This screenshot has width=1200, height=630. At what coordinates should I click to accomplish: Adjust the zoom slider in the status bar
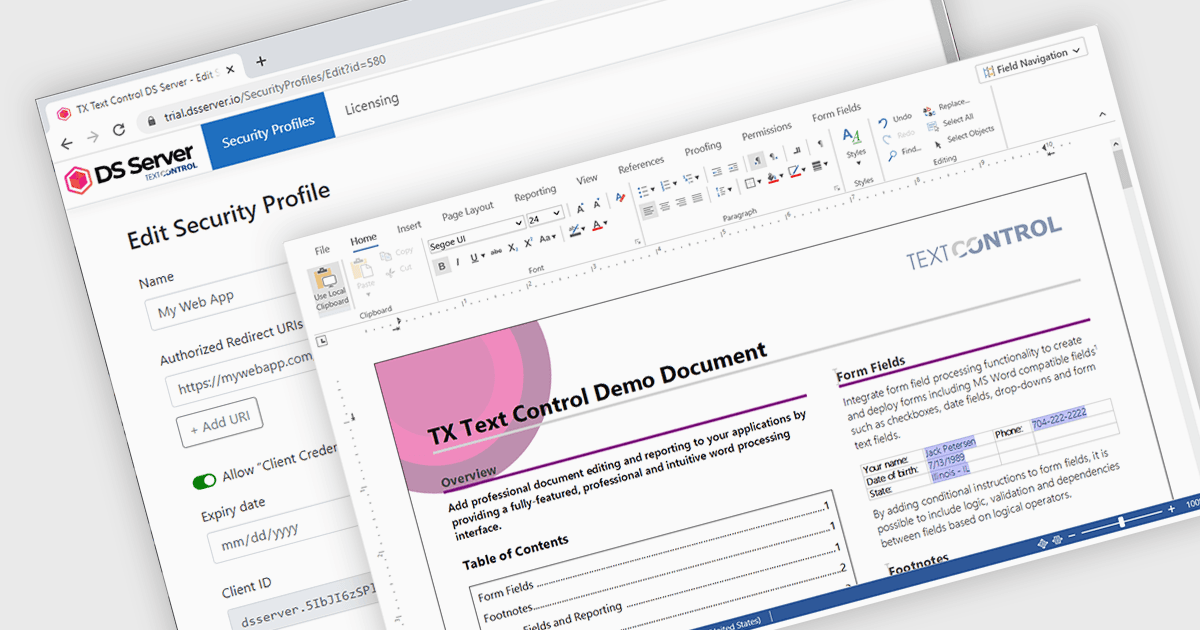coord(1122,522)
